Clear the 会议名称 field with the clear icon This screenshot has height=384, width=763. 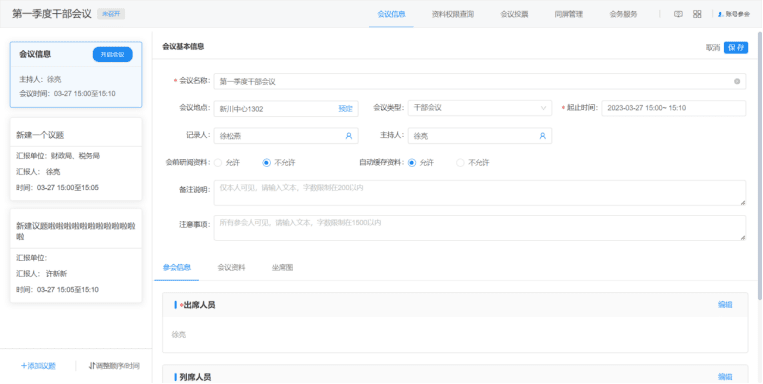point(737,81)
